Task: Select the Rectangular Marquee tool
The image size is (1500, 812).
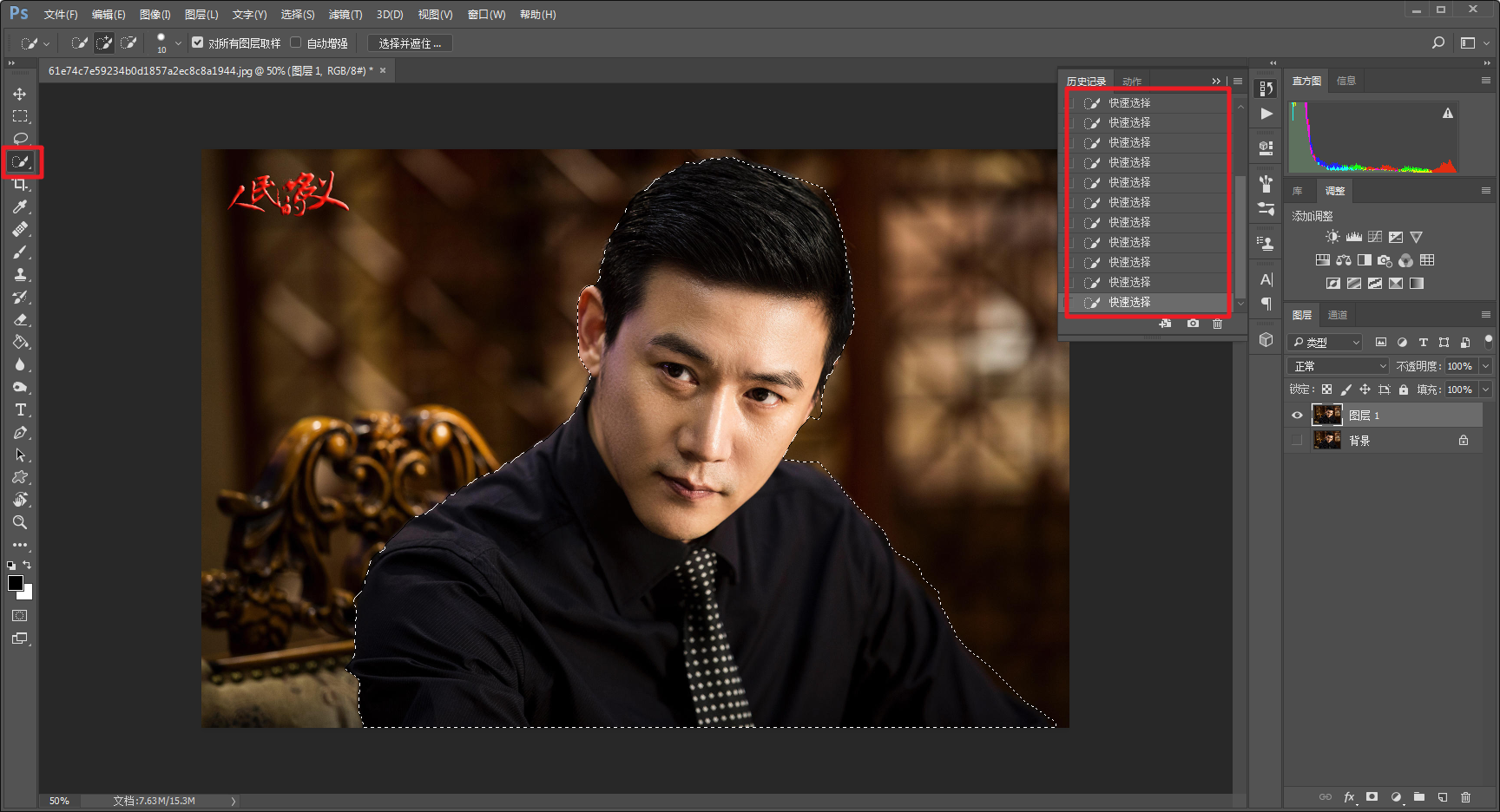Action: coord(20,116)
